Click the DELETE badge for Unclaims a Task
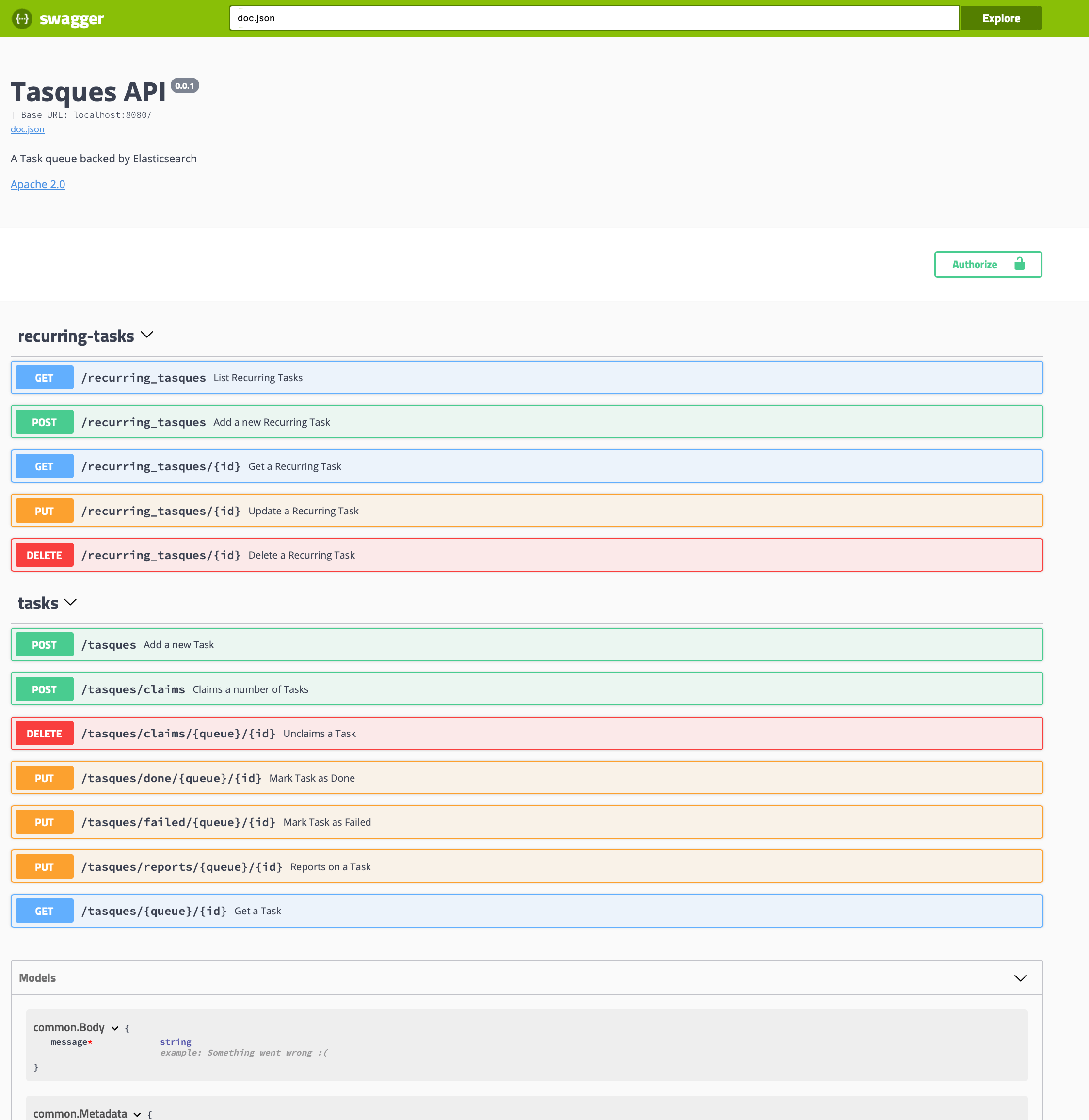Image resolution: width=1089 pixels, height=1120 pixels. pos(44,733)
